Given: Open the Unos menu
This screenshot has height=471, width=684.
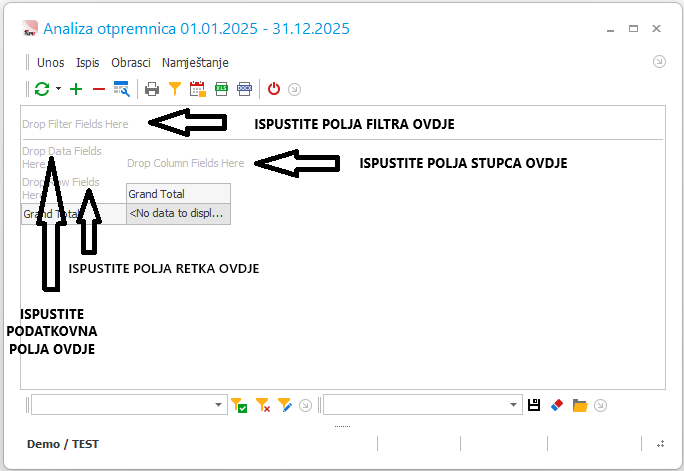Looking at the screenshot, I should [x=51, y=63].
